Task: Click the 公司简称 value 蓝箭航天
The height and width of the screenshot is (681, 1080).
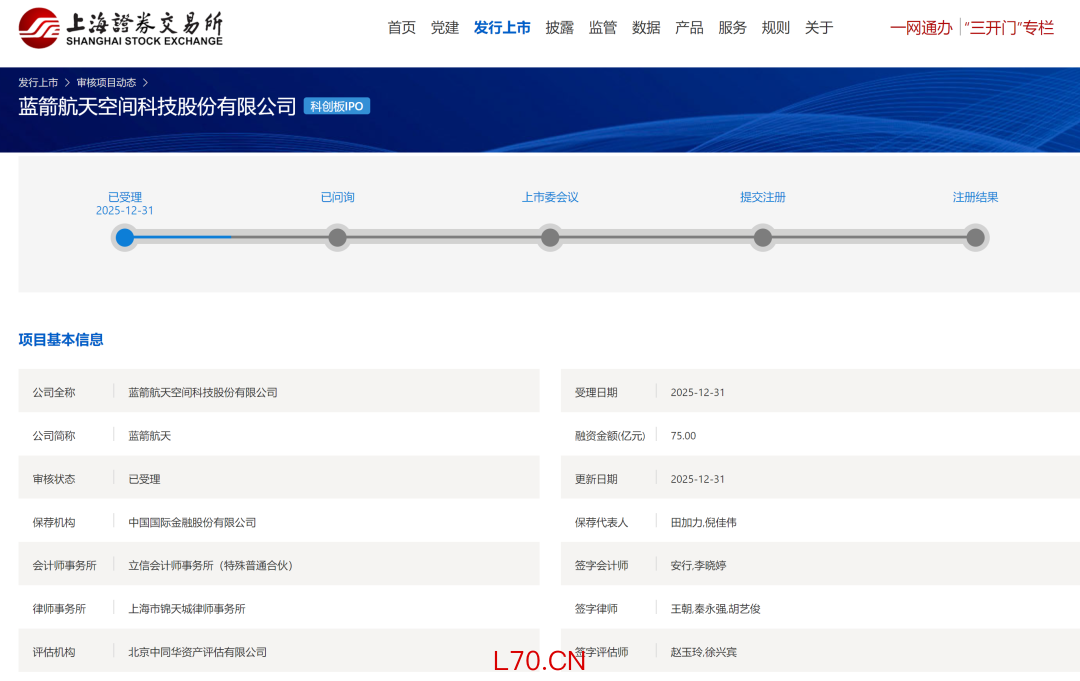Action: click(x=149, y=436)
